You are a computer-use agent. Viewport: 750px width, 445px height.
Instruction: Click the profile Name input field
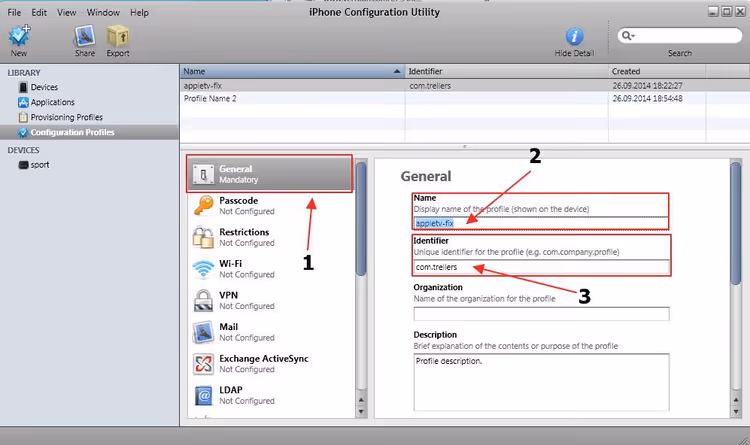pyautogui.click(x=541, y=223)
